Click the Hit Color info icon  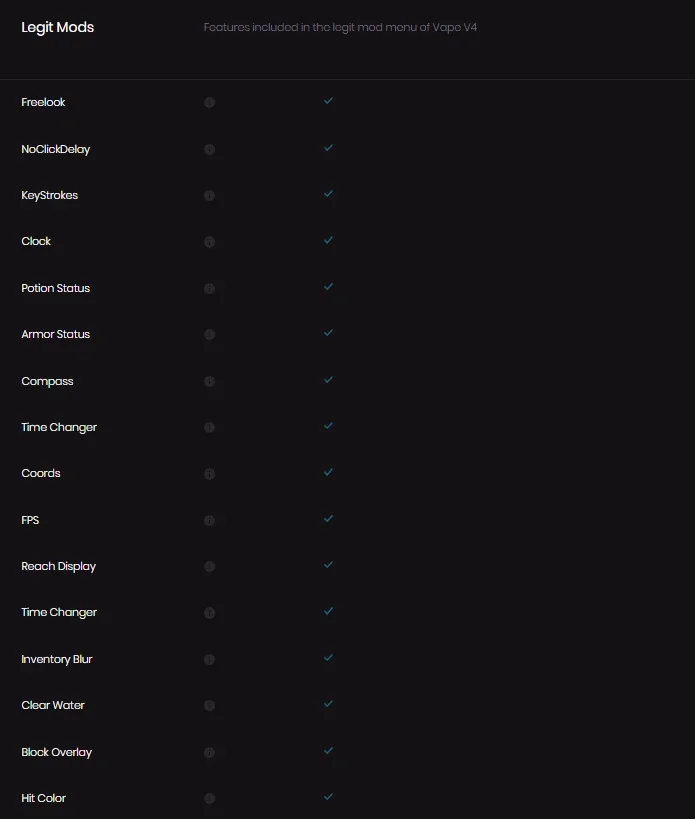click(209, 798)
